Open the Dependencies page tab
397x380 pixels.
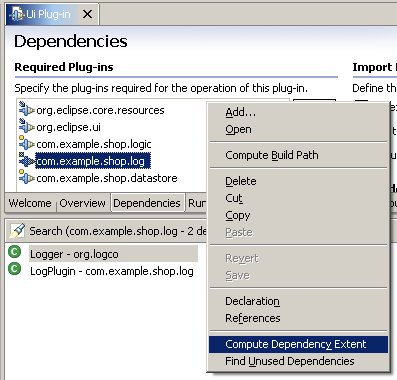147,203
